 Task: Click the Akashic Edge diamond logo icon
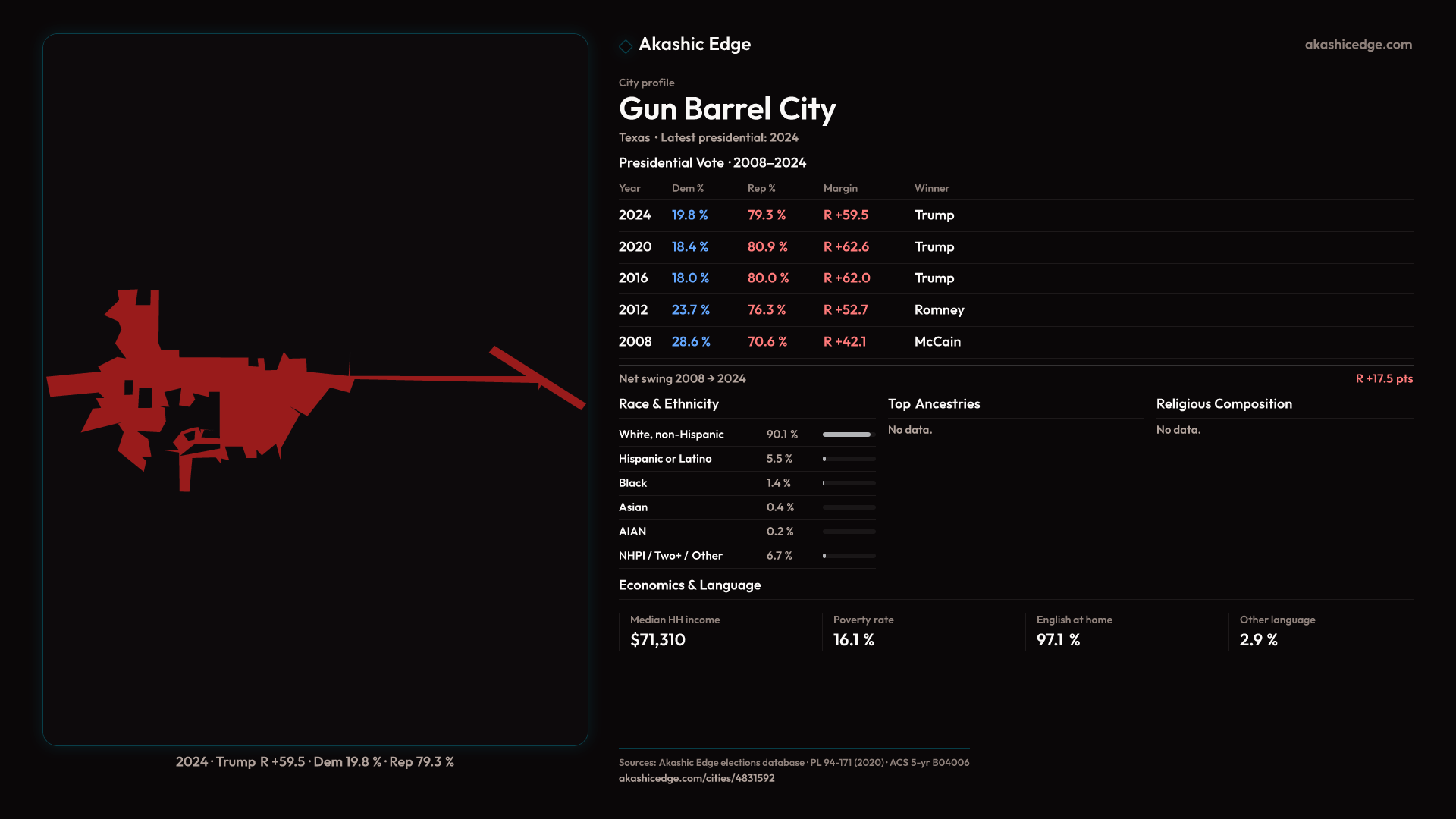(626, 46)
